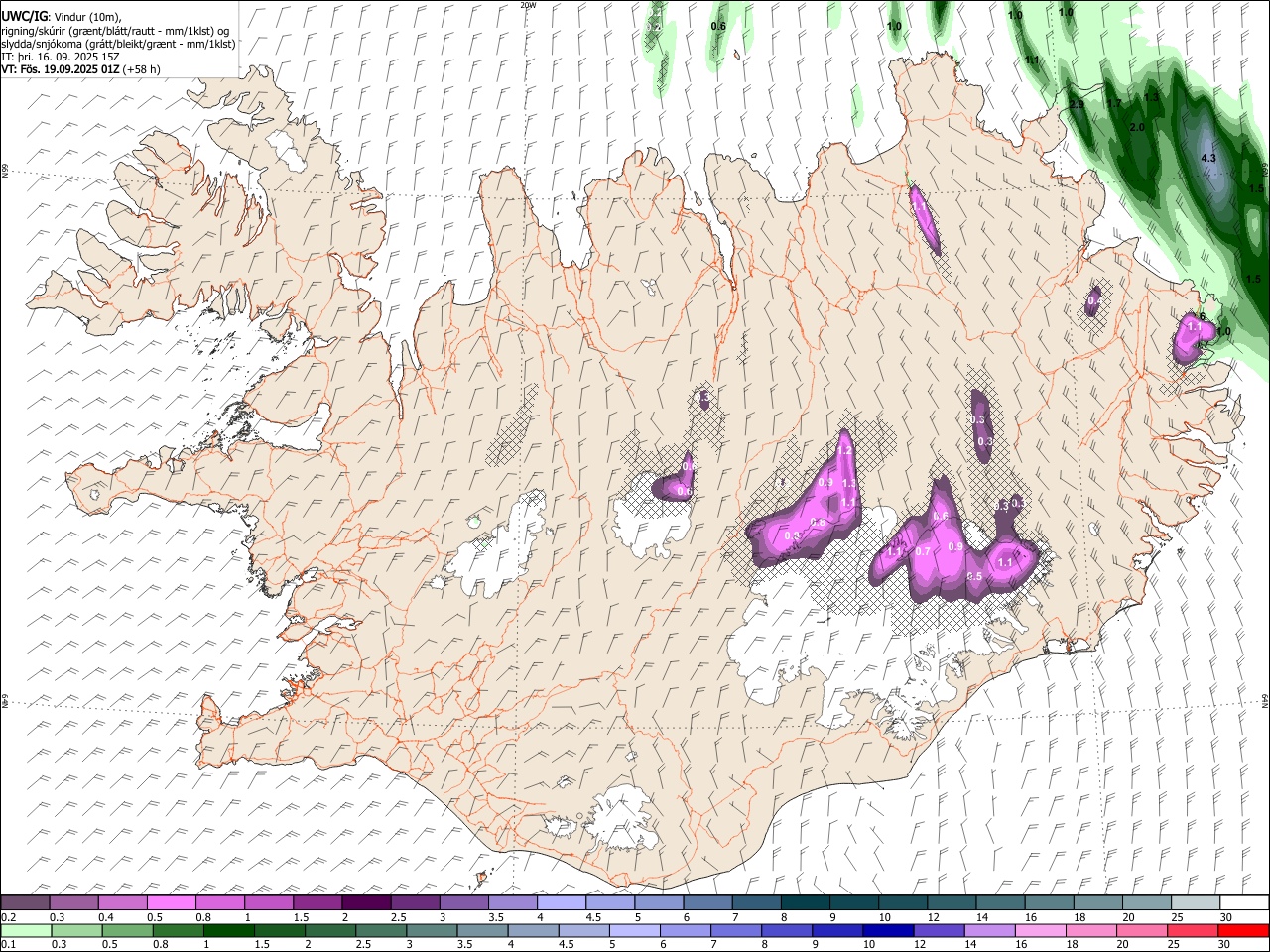Pick the bright red 30 swatch in bottom row

pyautogui.click(x=1243, y=930)
